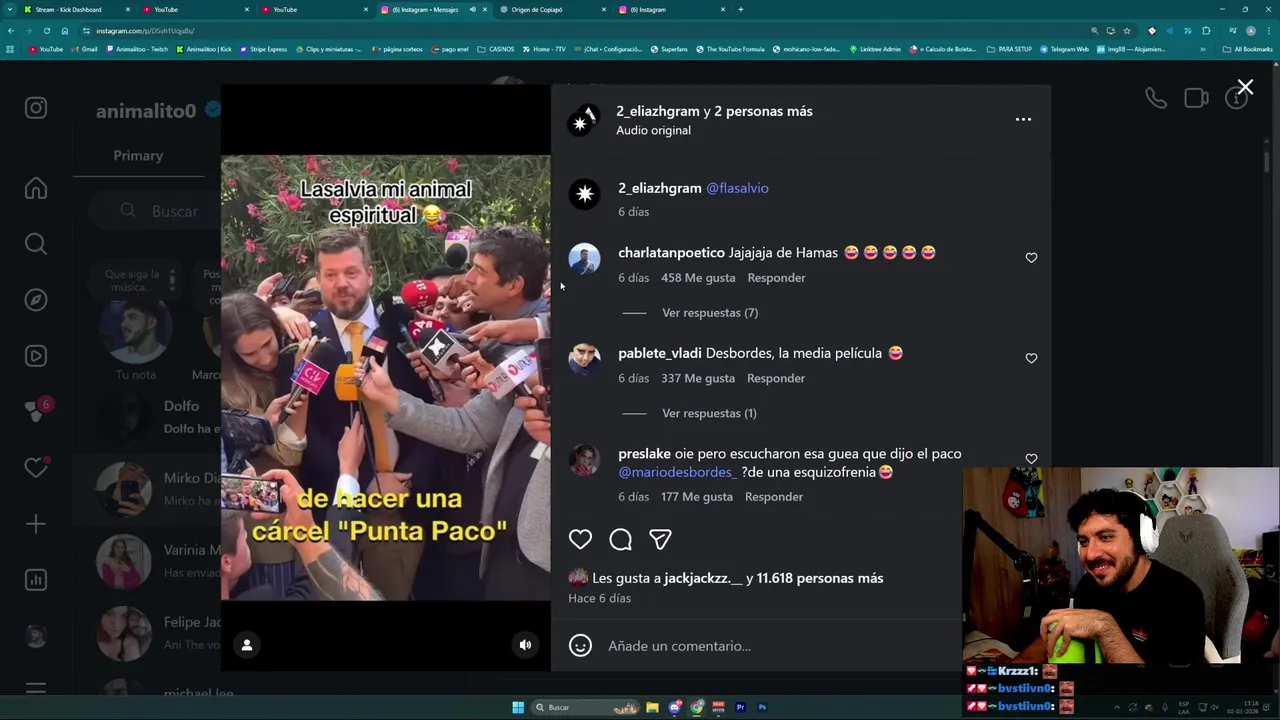Share the post with the paper plane icon
1280x720 pixels.
[660, 539]
